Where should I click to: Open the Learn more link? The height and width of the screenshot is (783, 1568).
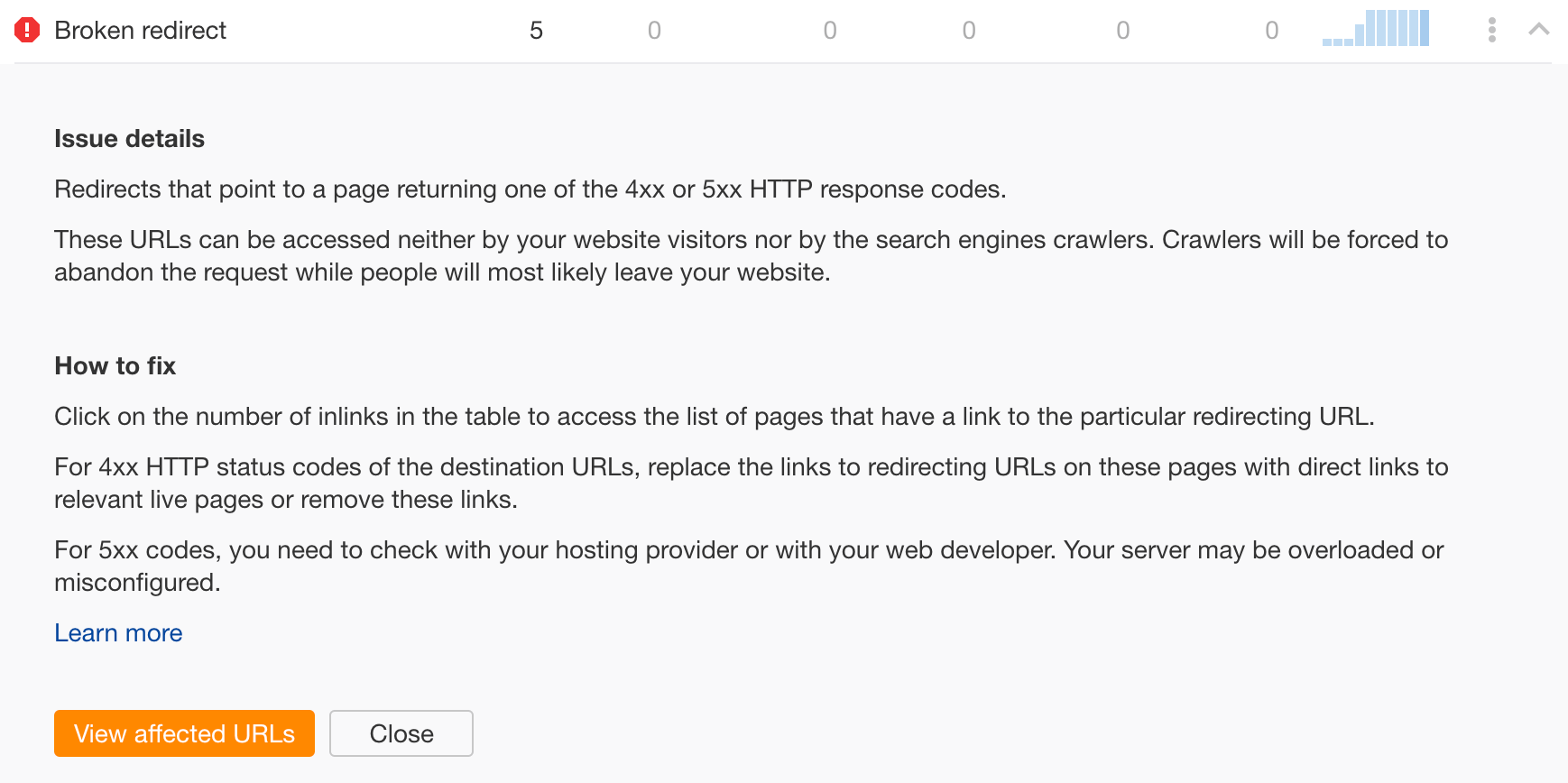click(118, 632)
